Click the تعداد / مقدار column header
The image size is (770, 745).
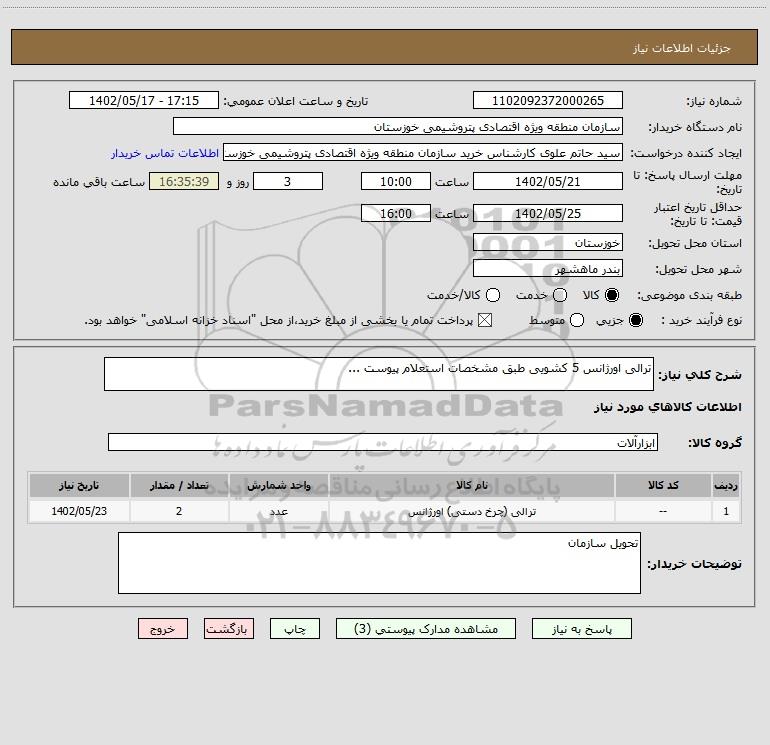tap(179, 485)
